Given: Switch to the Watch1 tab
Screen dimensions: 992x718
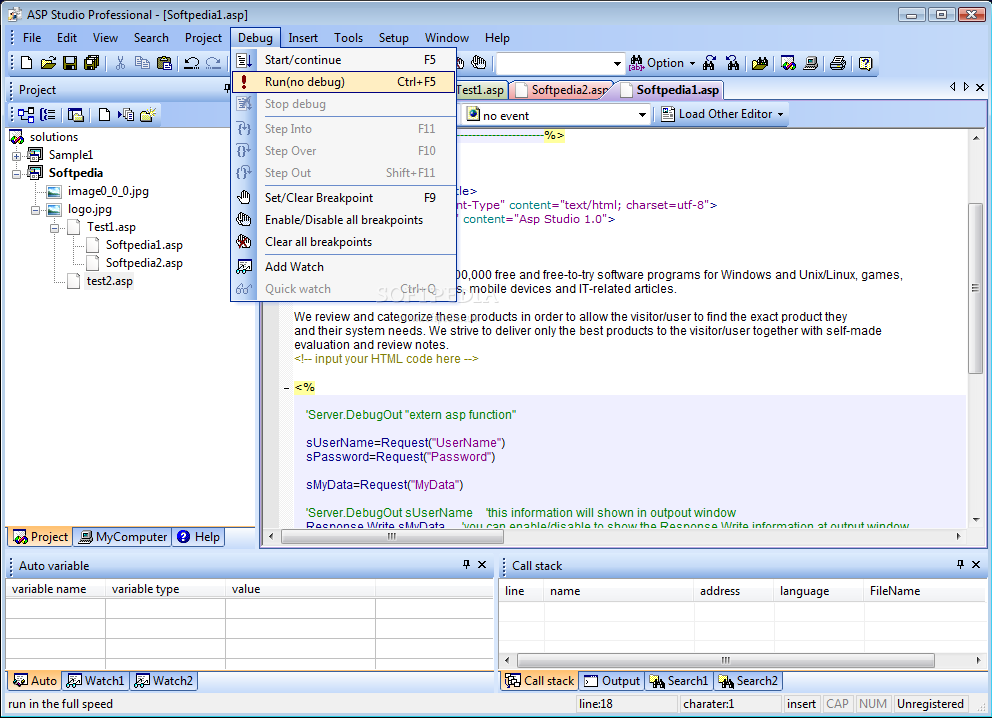Looking at the screenshot, I should 96,681.
